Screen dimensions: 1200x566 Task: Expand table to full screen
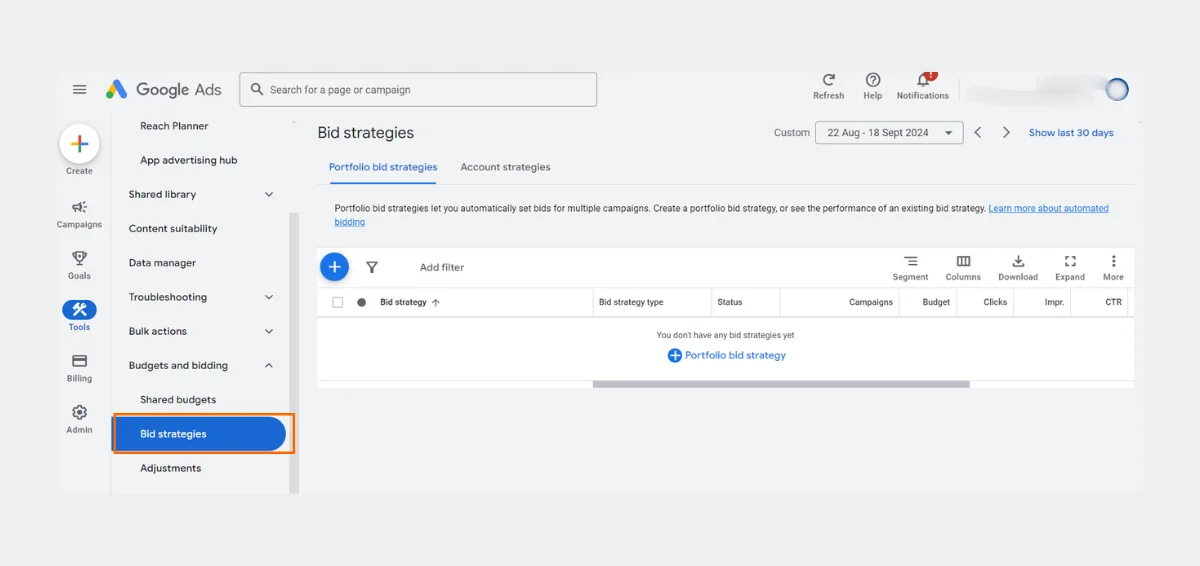1070,267
